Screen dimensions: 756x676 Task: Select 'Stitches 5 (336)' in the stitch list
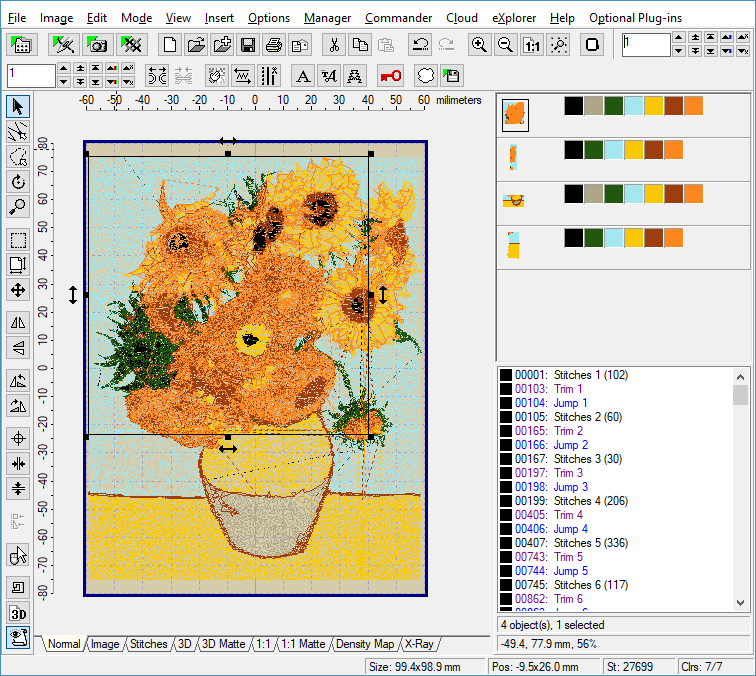click(586, 543)
